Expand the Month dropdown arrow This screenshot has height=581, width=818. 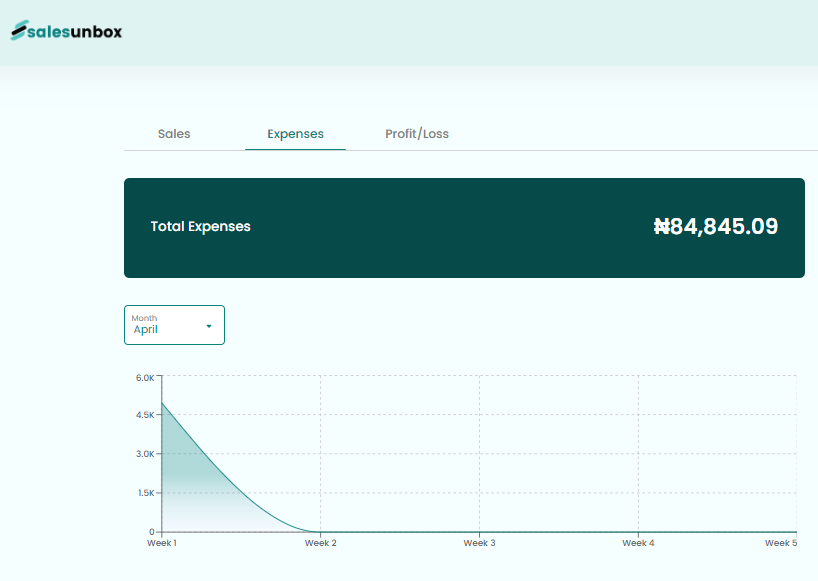[208, 326]
